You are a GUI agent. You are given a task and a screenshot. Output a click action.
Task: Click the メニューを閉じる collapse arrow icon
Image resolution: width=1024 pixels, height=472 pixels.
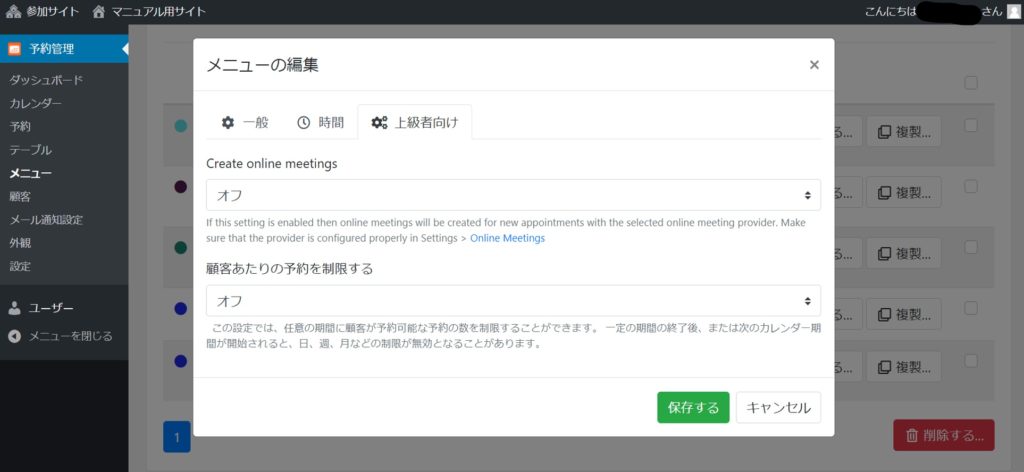(14, 336)
